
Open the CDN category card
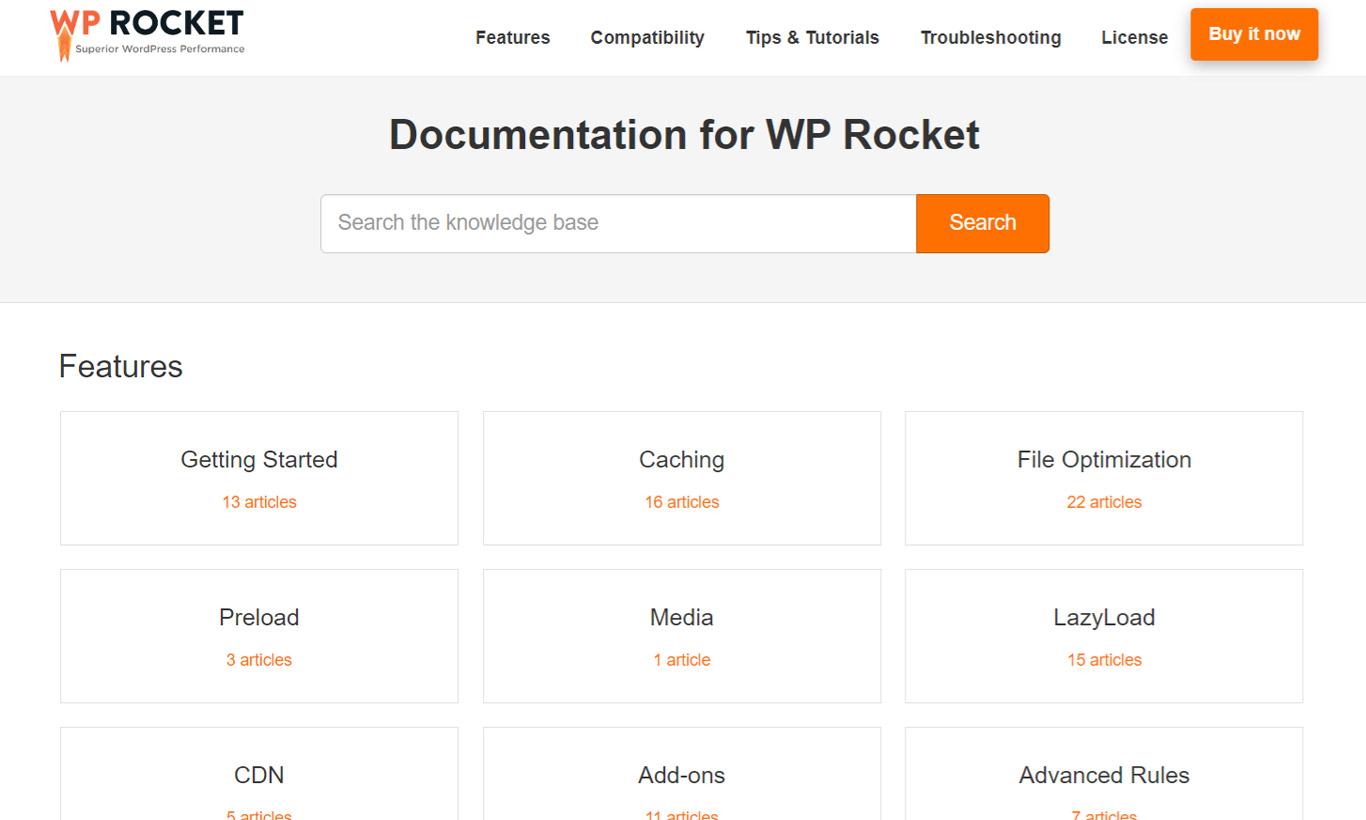(259, 774)
